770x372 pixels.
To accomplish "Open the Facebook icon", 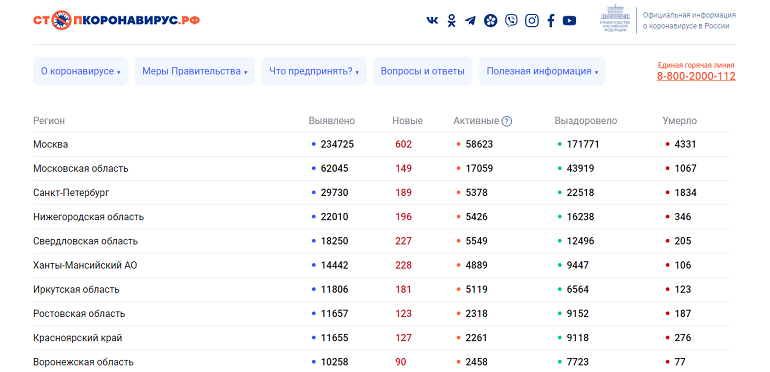I will pos(551,21).
